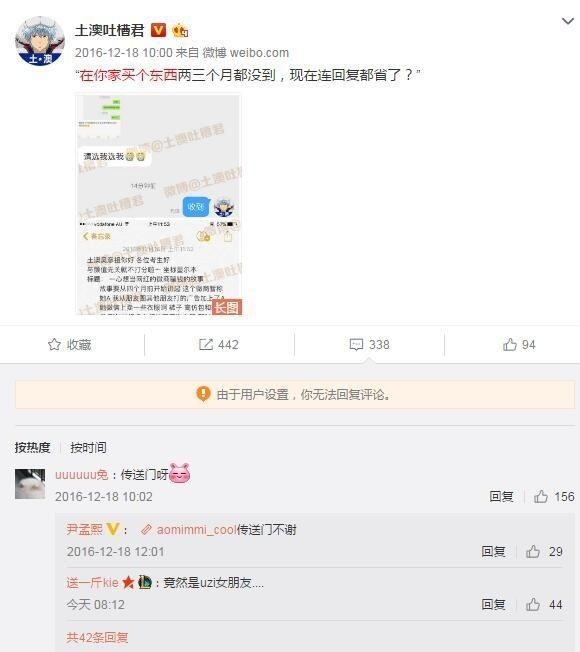Click the uuuuuu兔 username link
Viewport: 580px width, 652px height.
point(81,474)
